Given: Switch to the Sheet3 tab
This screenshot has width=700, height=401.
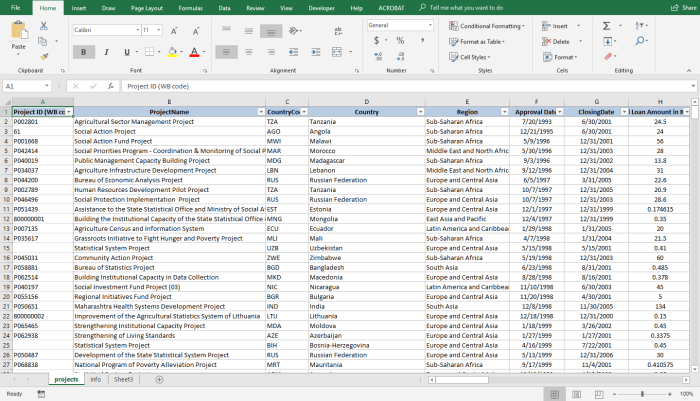Looking at the screenshot, I should pos(123,379).
